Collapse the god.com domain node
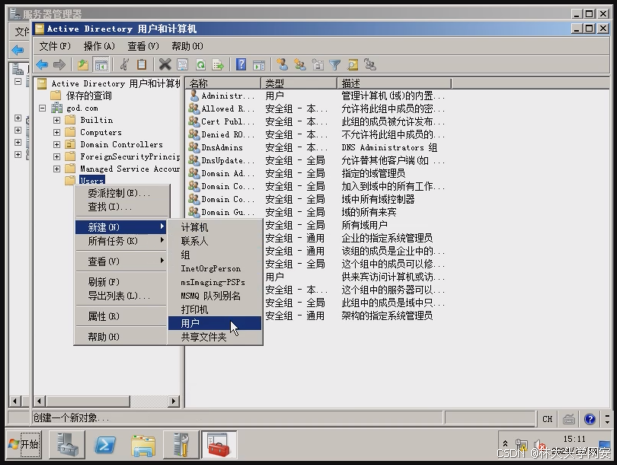The image size is (617, 465). pyautogui.click(x=42, y=108)
